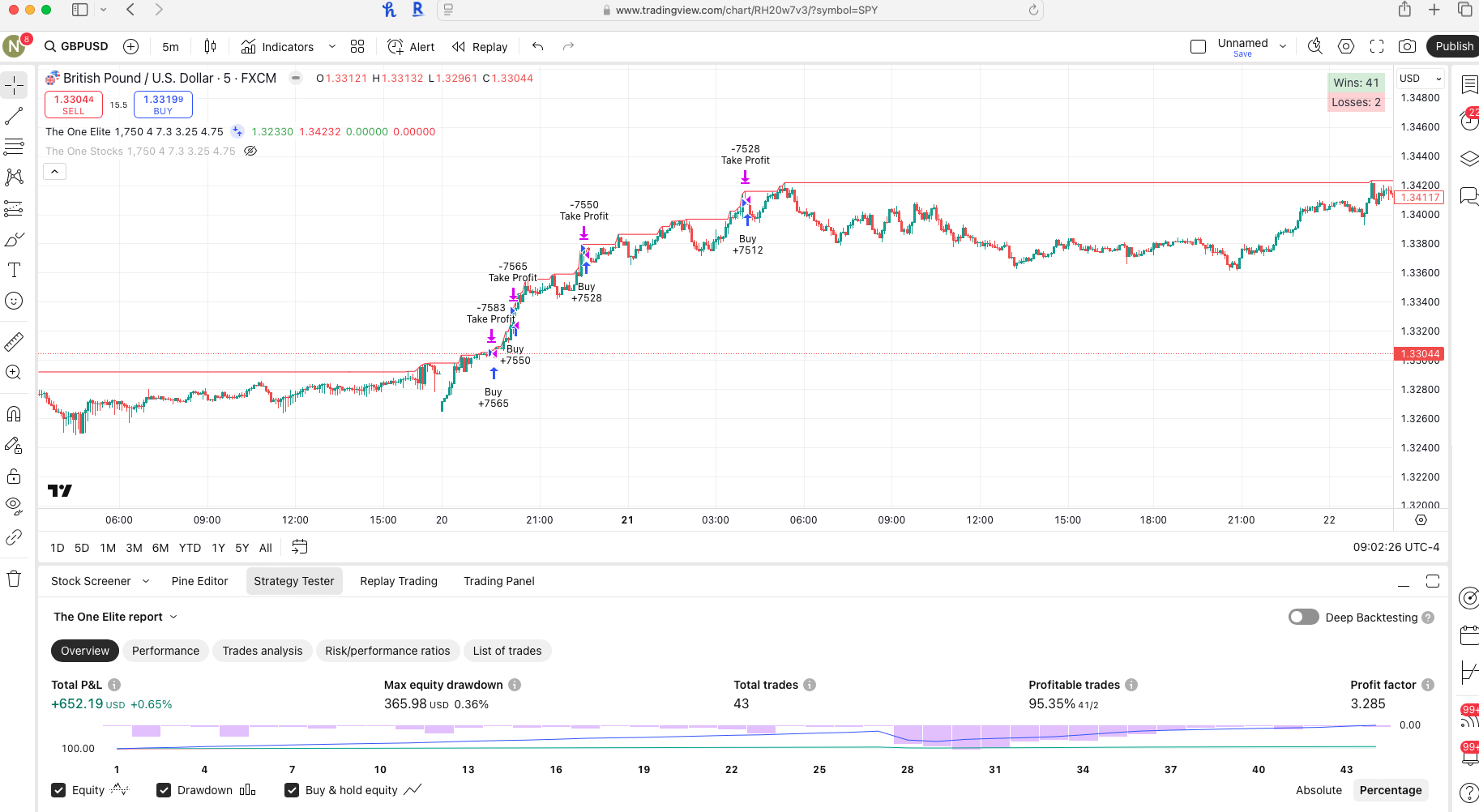Switch the equity chart to Absolute
The height and width of the screenshot is (812, 1479).
pyautogui.click(x=1319, y=790)
